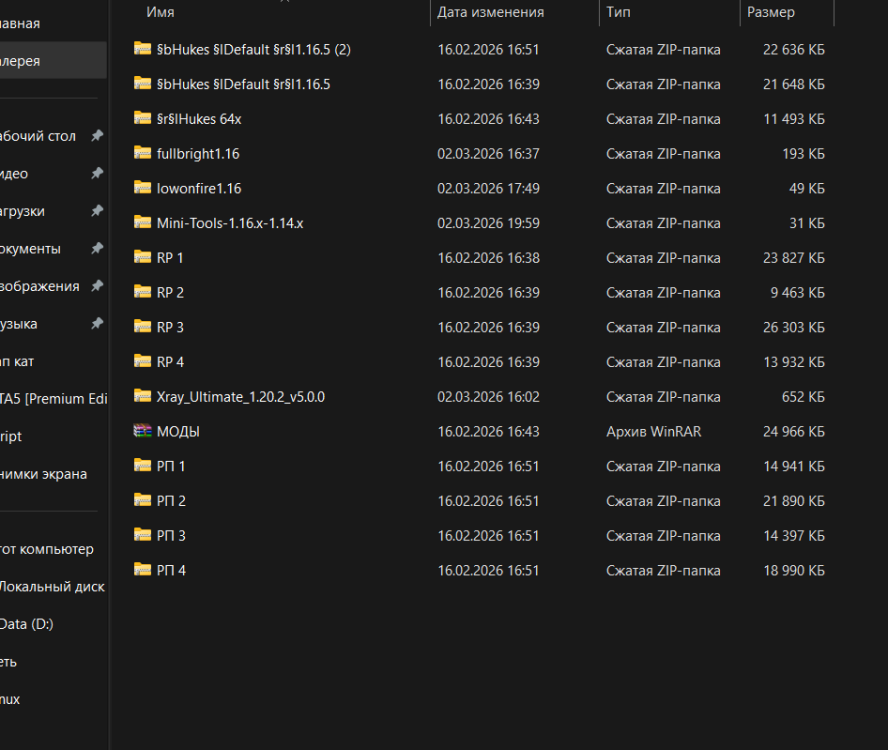Go to Загрузки folder in sidebar

coord(22,211)
